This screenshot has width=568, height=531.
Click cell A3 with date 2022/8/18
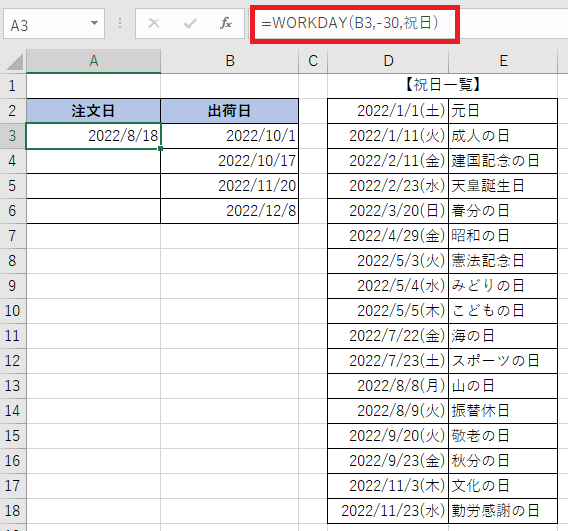tap(93, 136)
